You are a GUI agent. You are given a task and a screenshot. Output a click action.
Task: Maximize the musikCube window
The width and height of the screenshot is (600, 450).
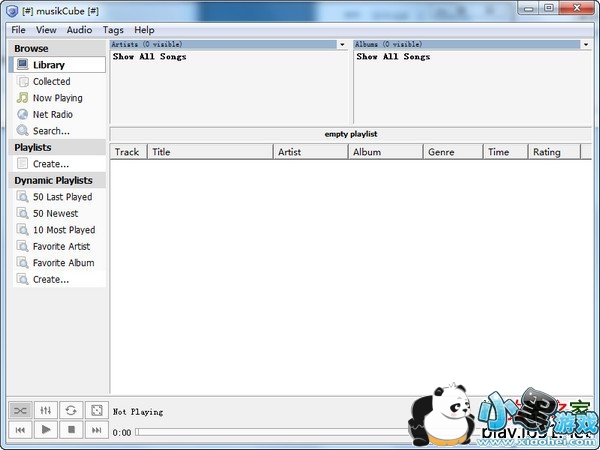(549, 8)
